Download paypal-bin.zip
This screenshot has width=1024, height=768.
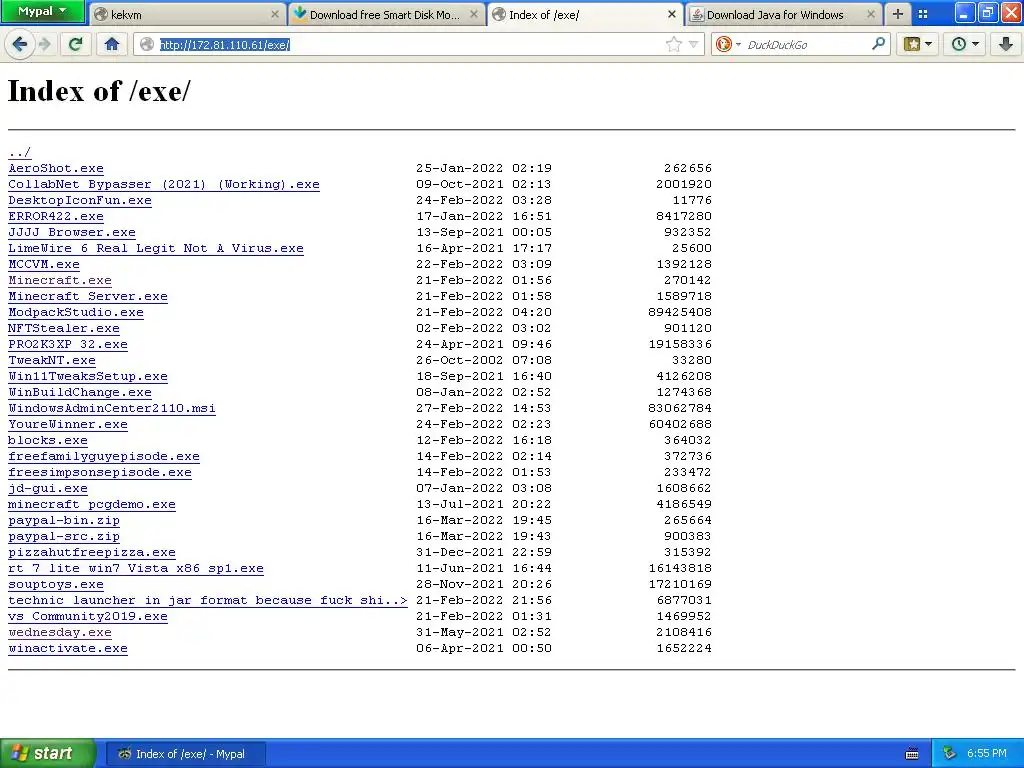(64, 520)
